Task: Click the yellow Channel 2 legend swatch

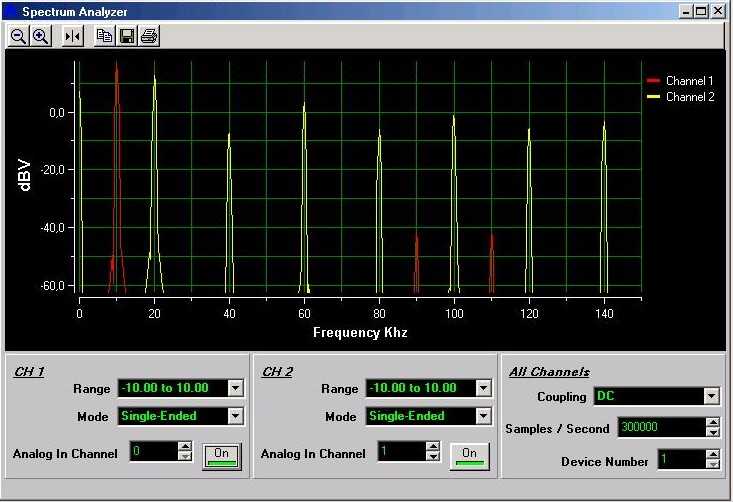Action: click(x=653, y=97)
